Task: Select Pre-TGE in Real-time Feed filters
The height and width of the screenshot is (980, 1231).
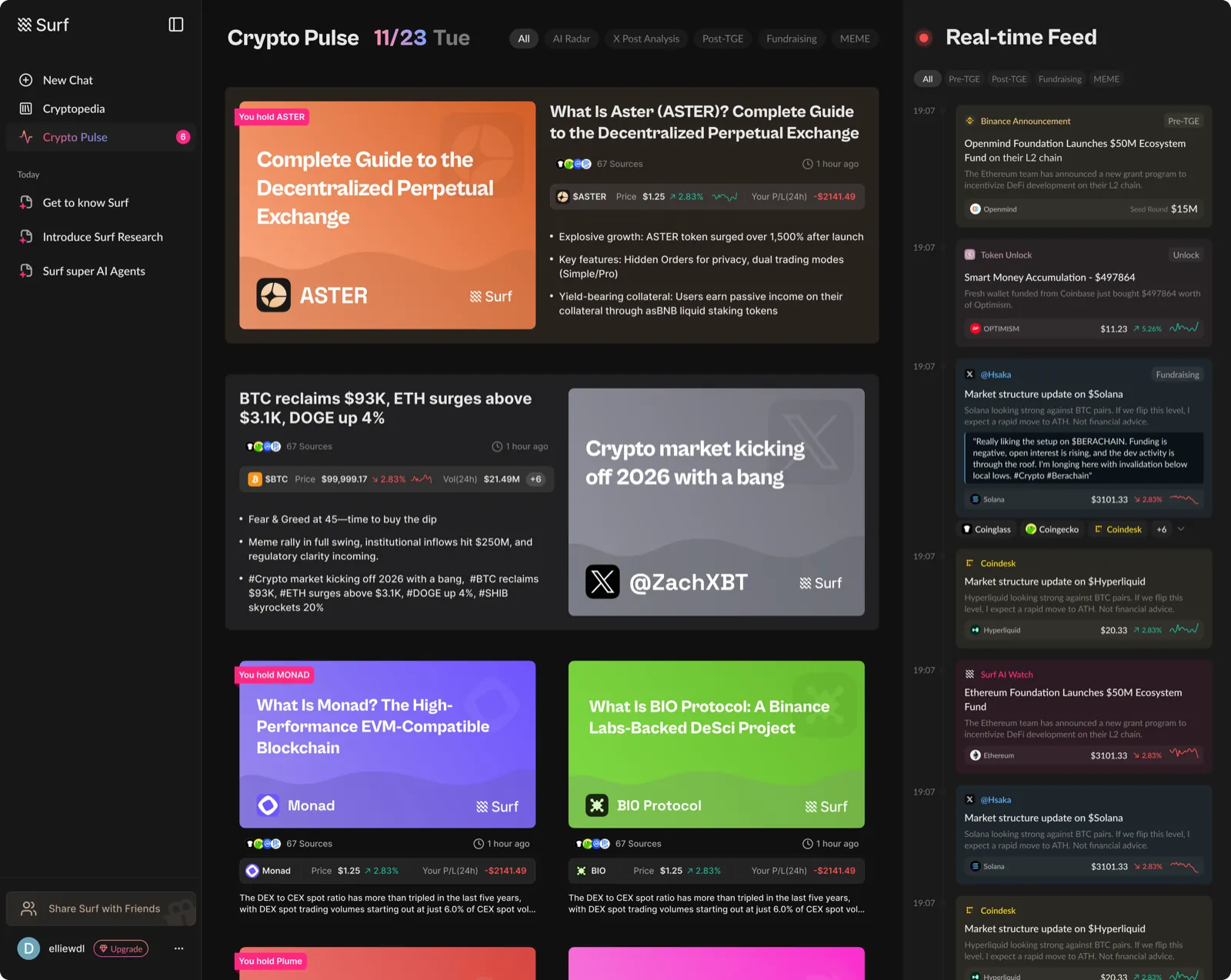Action: pos(964,79)
